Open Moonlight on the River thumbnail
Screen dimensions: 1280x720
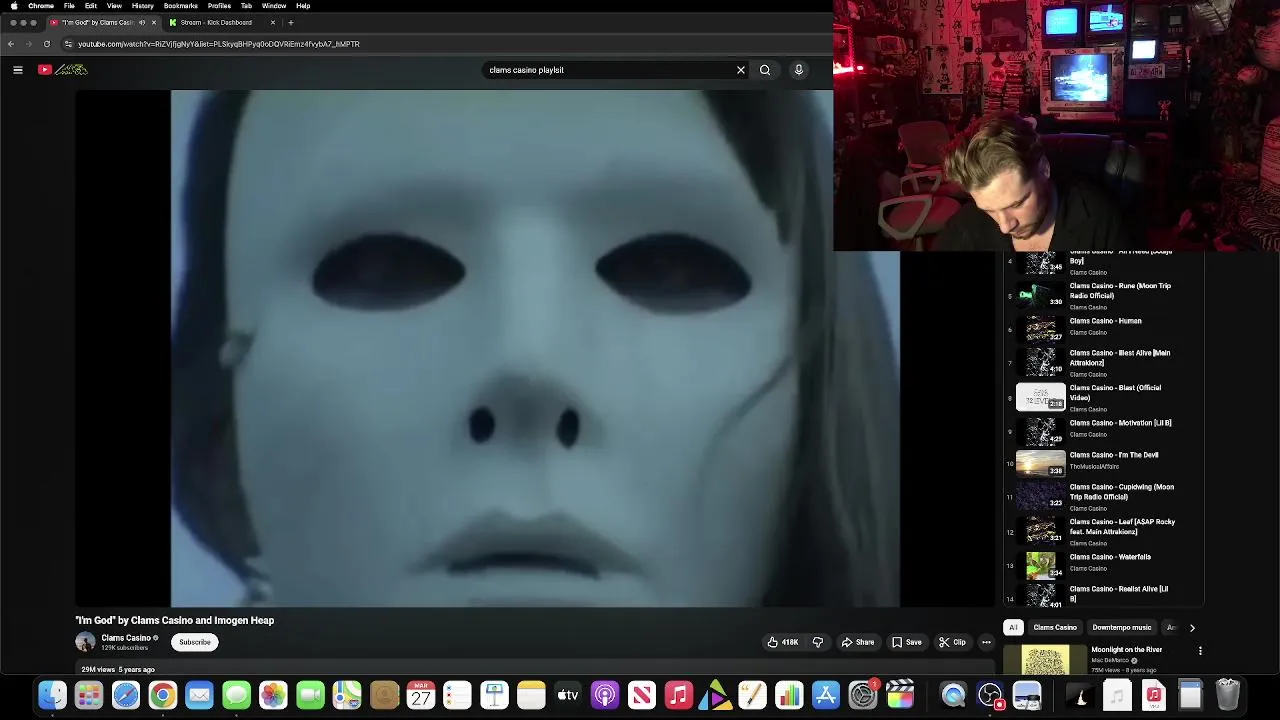tap(1045, 660)
